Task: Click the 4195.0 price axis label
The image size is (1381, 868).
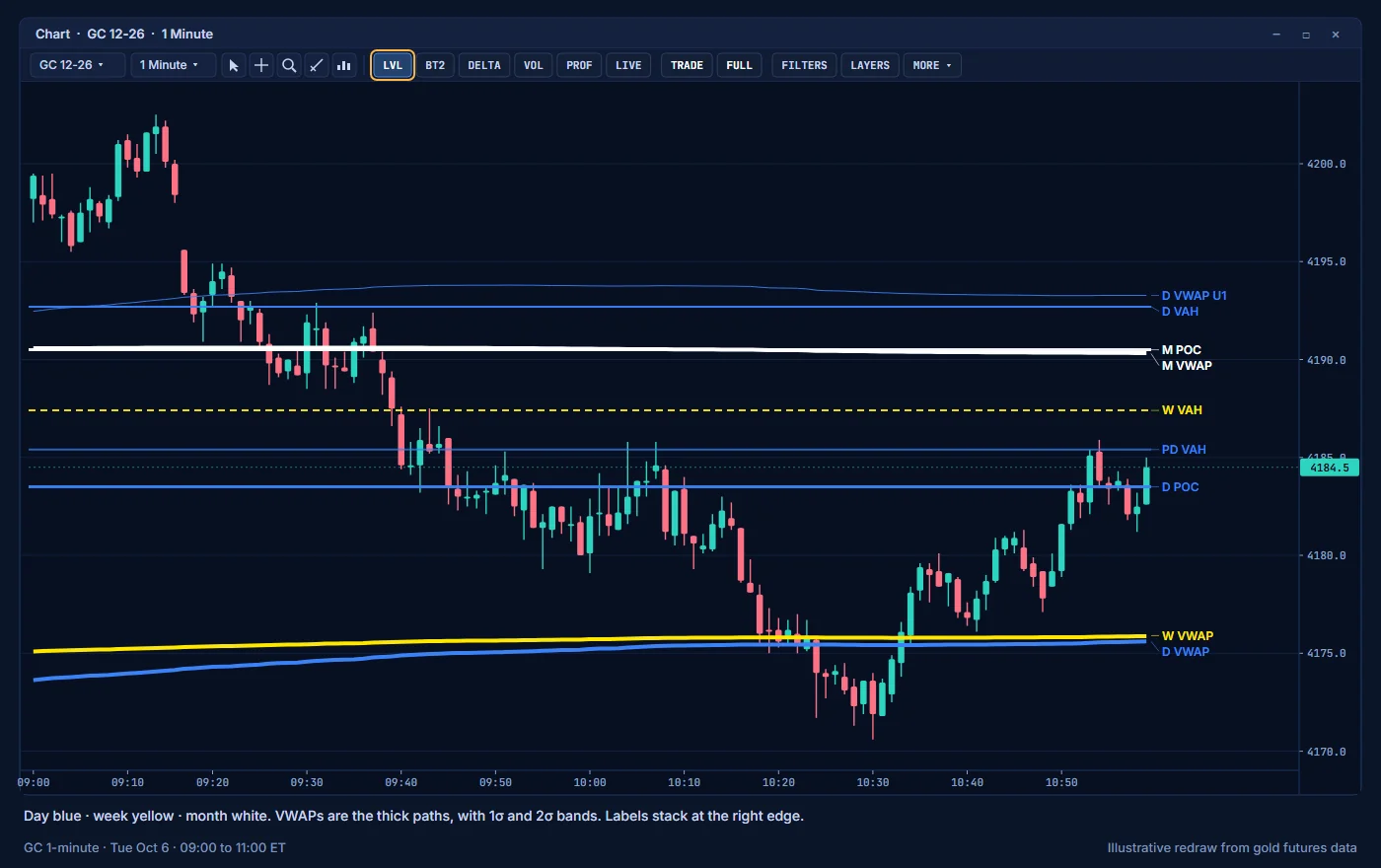Action: coord(1327,261)
